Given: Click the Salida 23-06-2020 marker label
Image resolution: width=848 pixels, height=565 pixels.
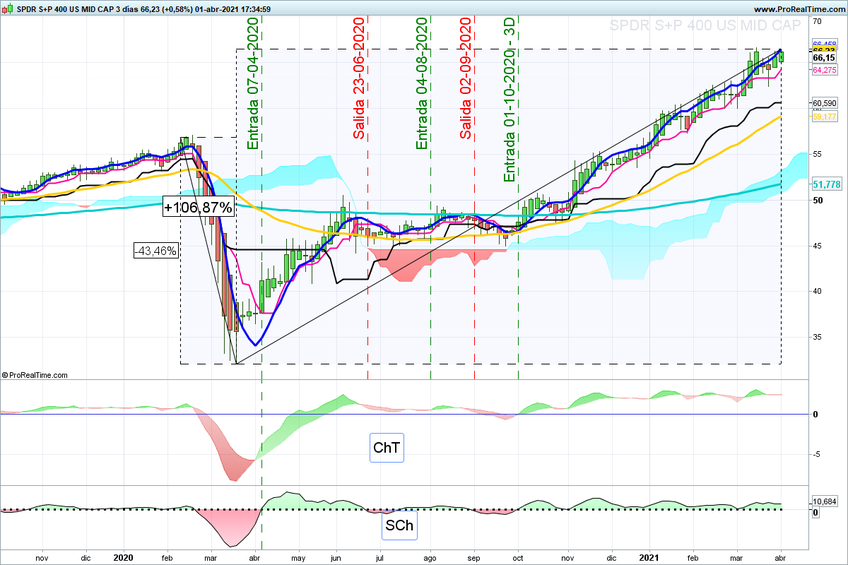Looking at the screenshot, I should click(359, 78).
